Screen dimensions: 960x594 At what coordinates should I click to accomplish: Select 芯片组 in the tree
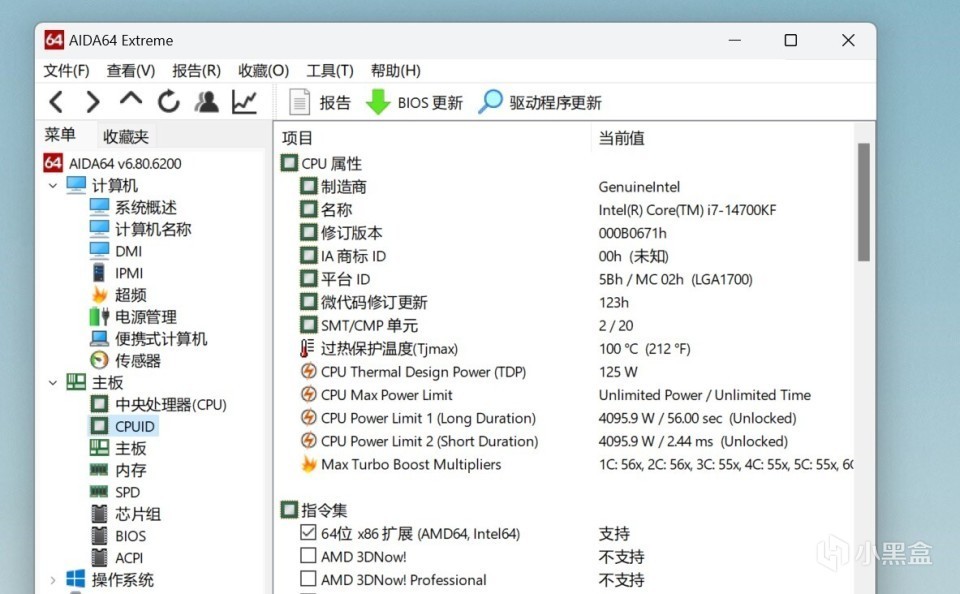[126, 514]
